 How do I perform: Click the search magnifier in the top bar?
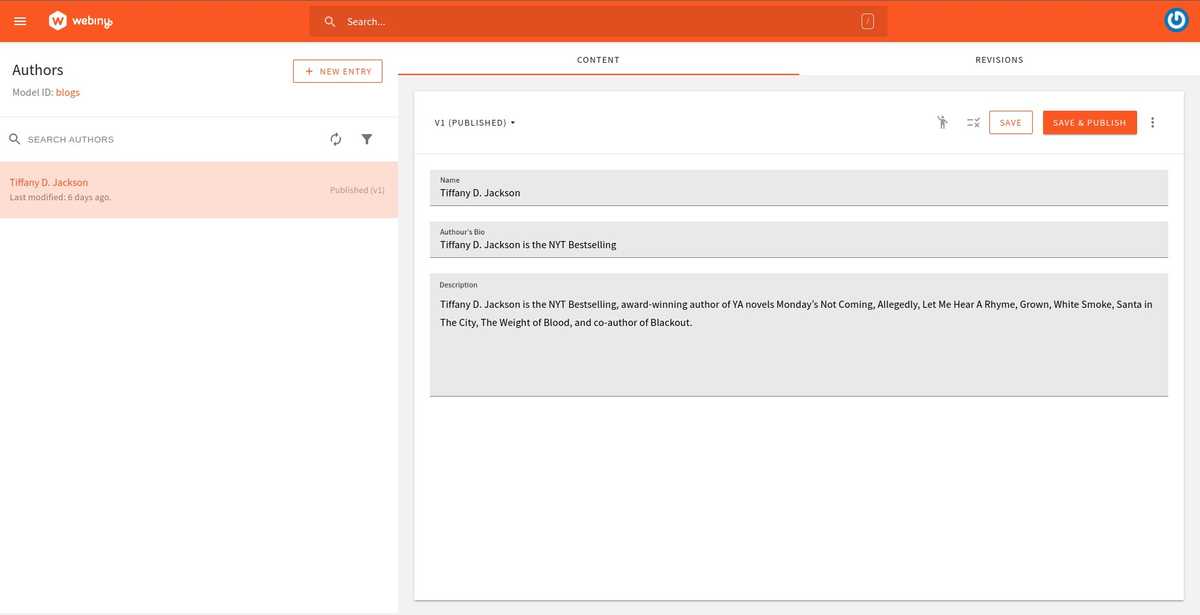pyautogui.click(x=329, y=20)
